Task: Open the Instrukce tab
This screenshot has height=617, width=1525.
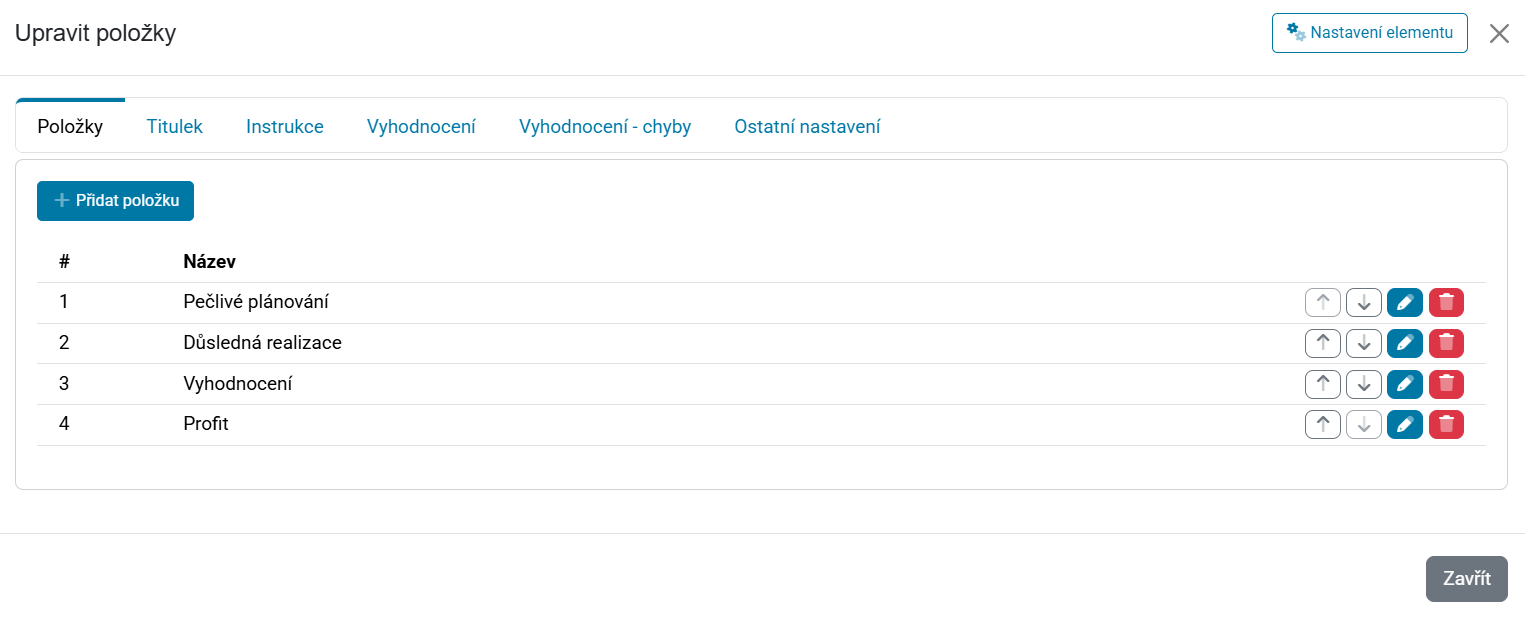Action: [285, 127]
